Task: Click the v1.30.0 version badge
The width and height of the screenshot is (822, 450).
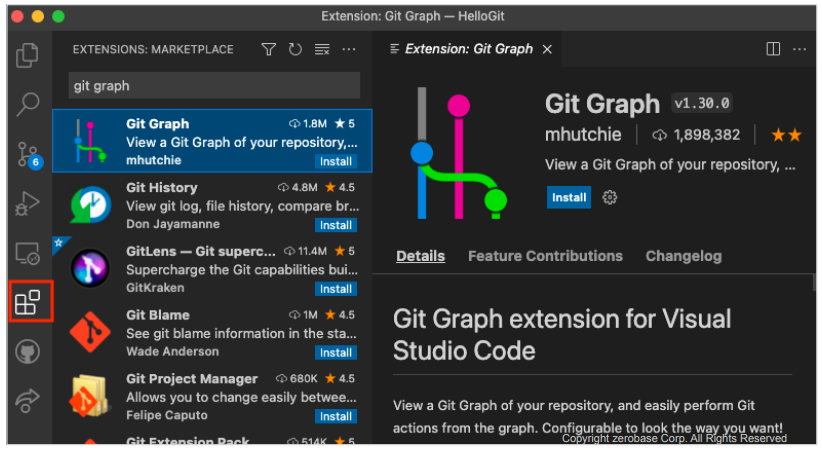Action: tap(702, 103)
